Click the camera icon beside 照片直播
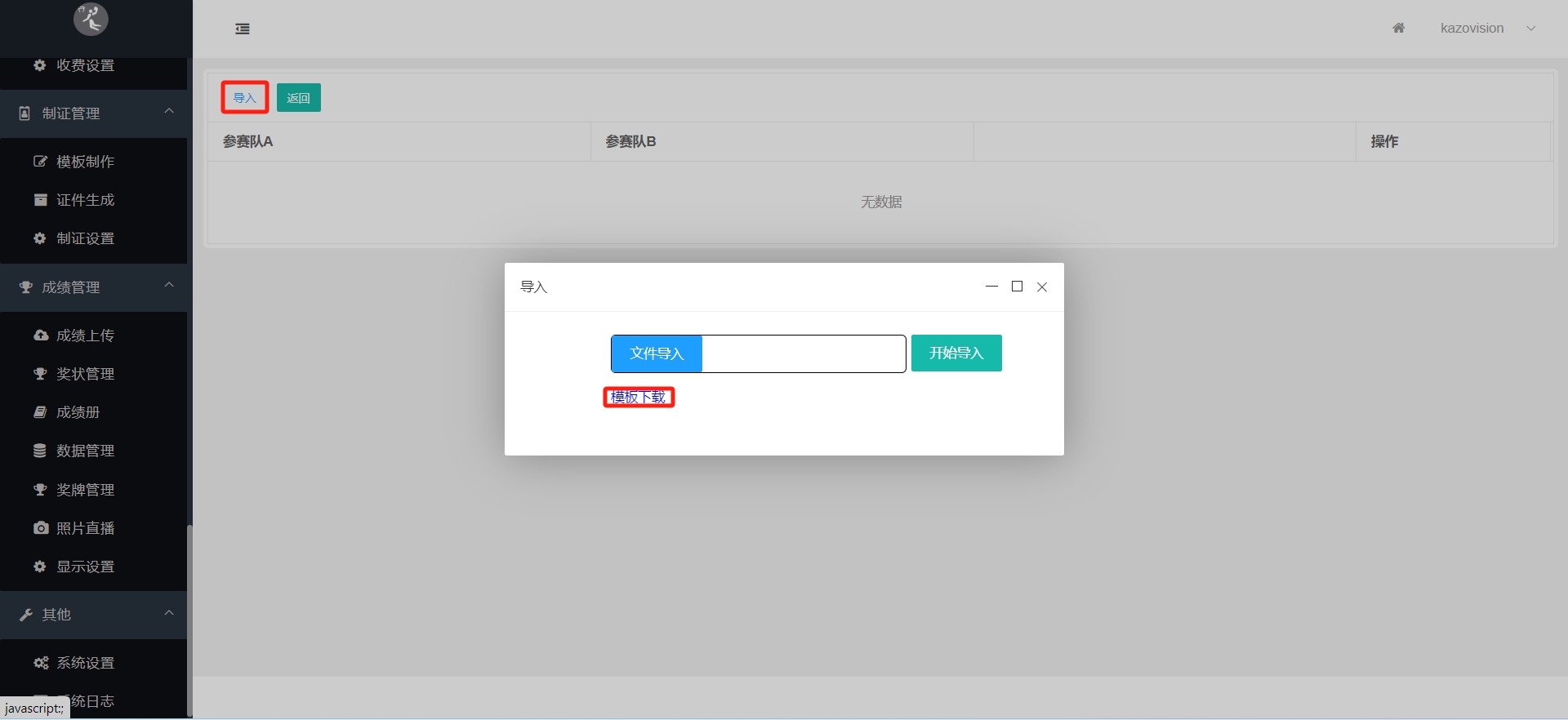The image size is (1568, 720). (40, 528)
